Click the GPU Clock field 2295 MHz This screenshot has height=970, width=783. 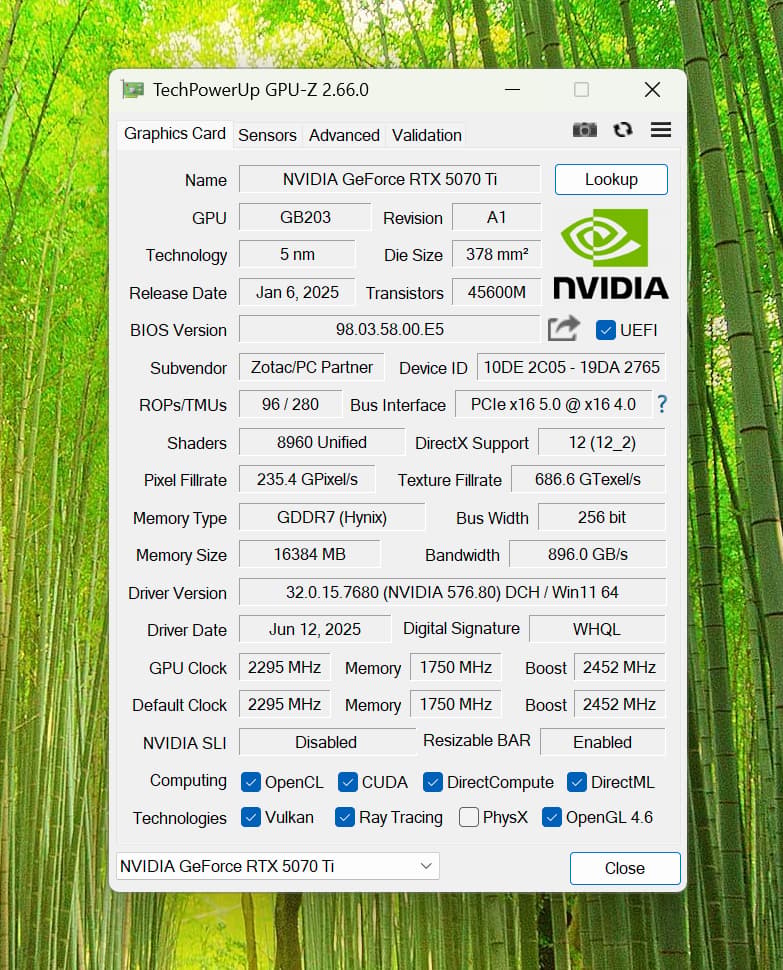tap(285, 667)
